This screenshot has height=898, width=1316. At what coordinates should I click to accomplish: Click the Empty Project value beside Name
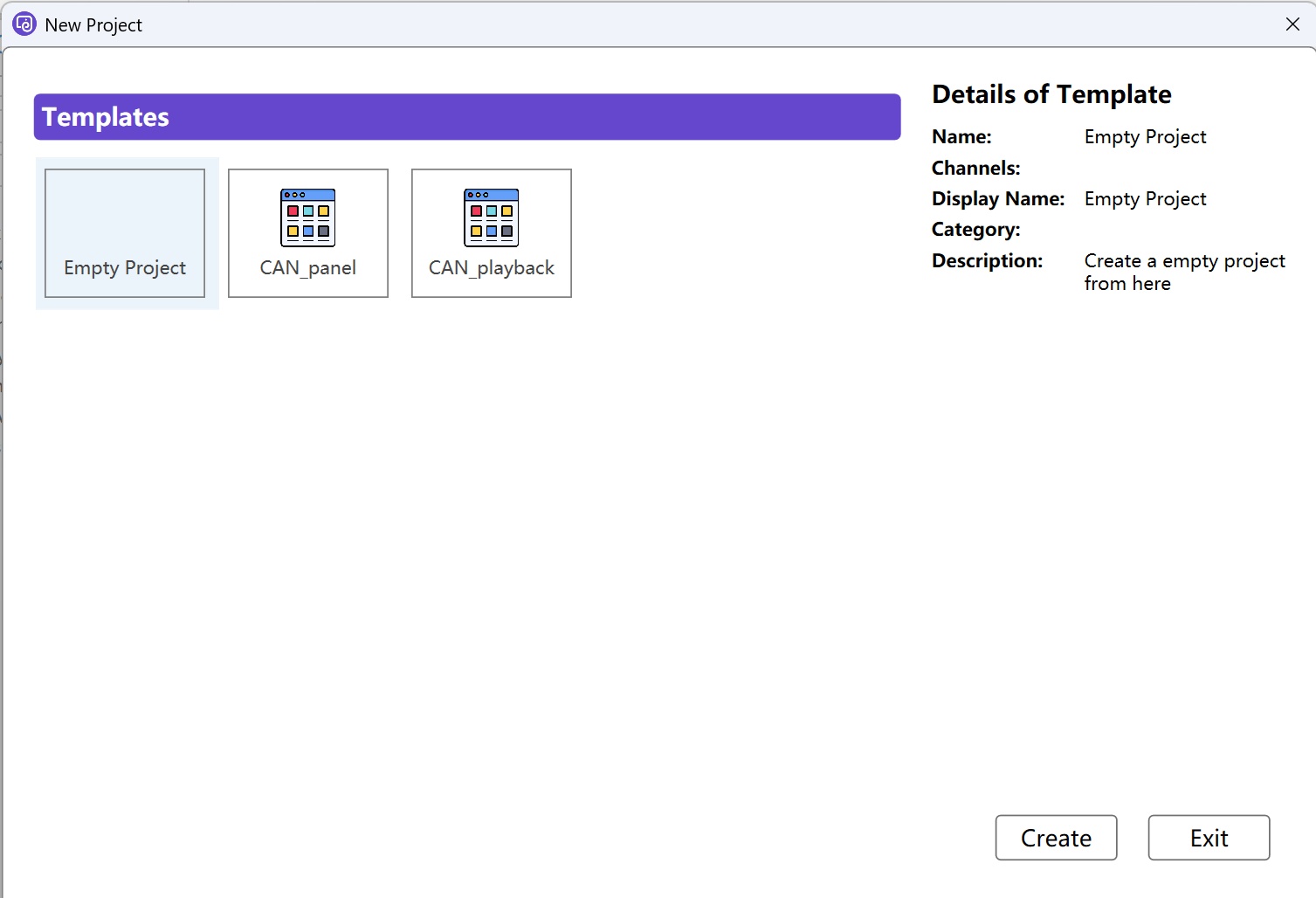tap(1145, 137)
